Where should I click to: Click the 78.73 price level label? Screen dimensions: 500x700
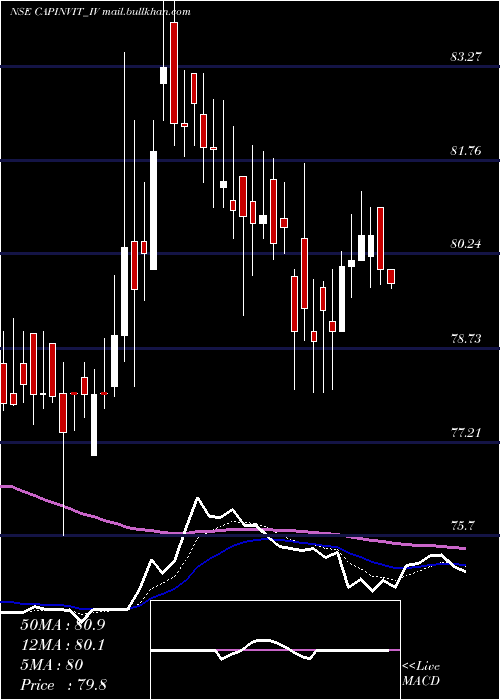pos(466,339)
